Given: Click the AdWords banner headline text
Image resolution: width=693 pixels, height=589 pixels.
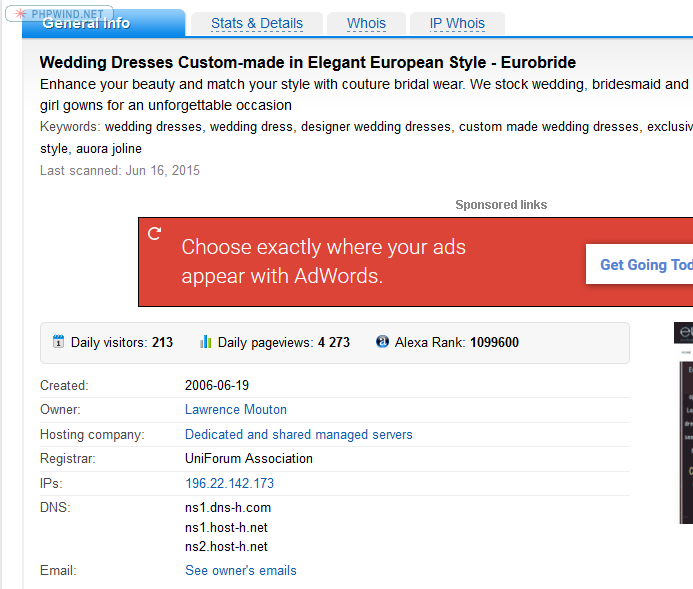Looking at the screenshot, I should pyautogui.click(x=323, y=261).
